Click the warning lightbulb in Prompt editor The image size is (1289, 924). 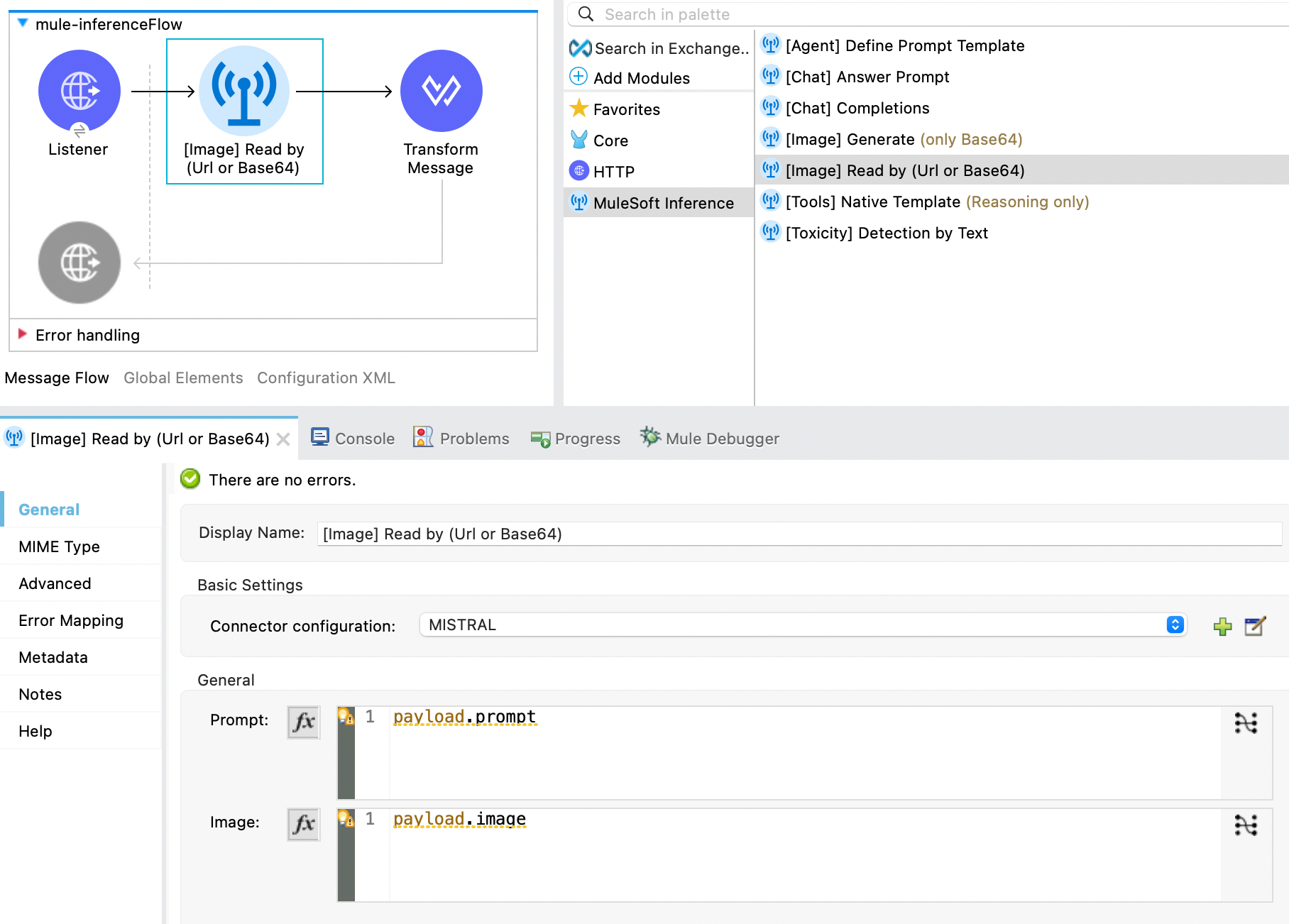[x=346, y=716]
